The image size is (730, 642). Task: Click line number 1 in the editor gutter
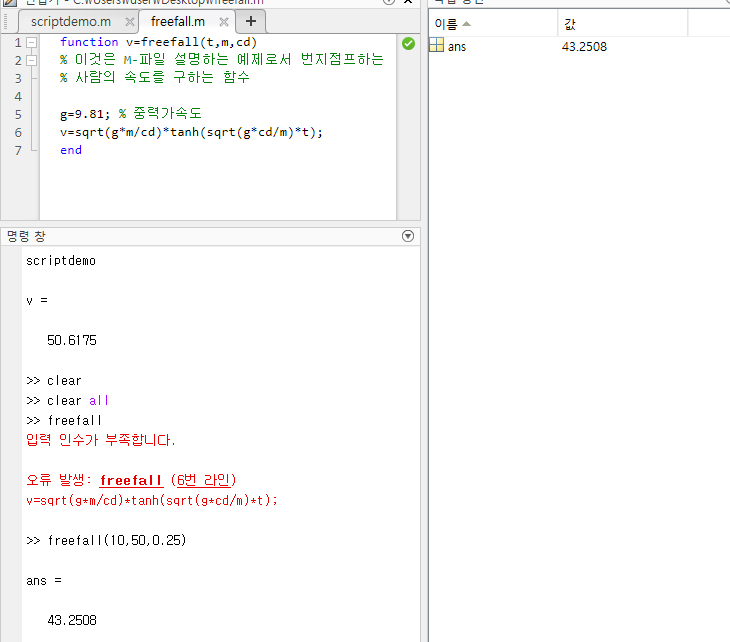pos(18,43)
